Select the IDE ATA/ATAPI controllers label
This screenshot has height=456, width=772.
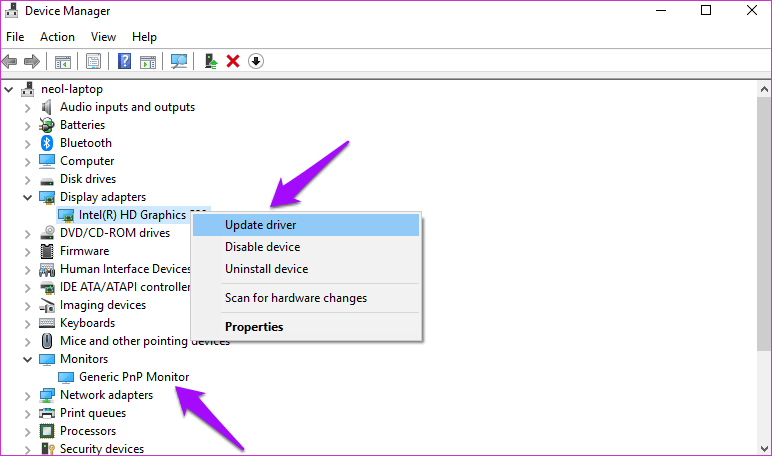pos(125,287)
